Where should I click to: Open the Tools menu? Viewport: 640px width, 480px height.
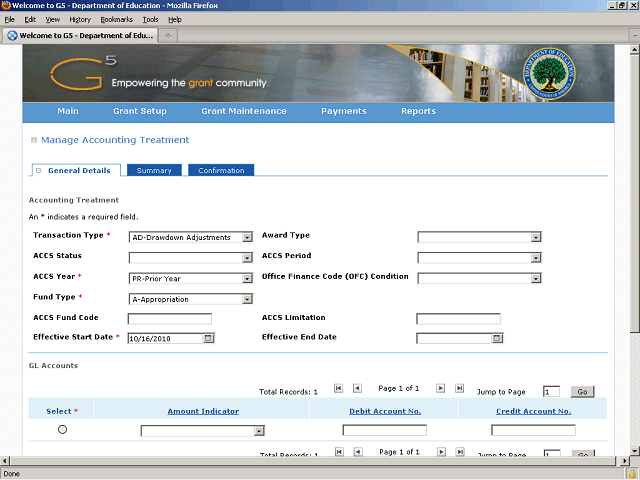click(x=150, y=20)
